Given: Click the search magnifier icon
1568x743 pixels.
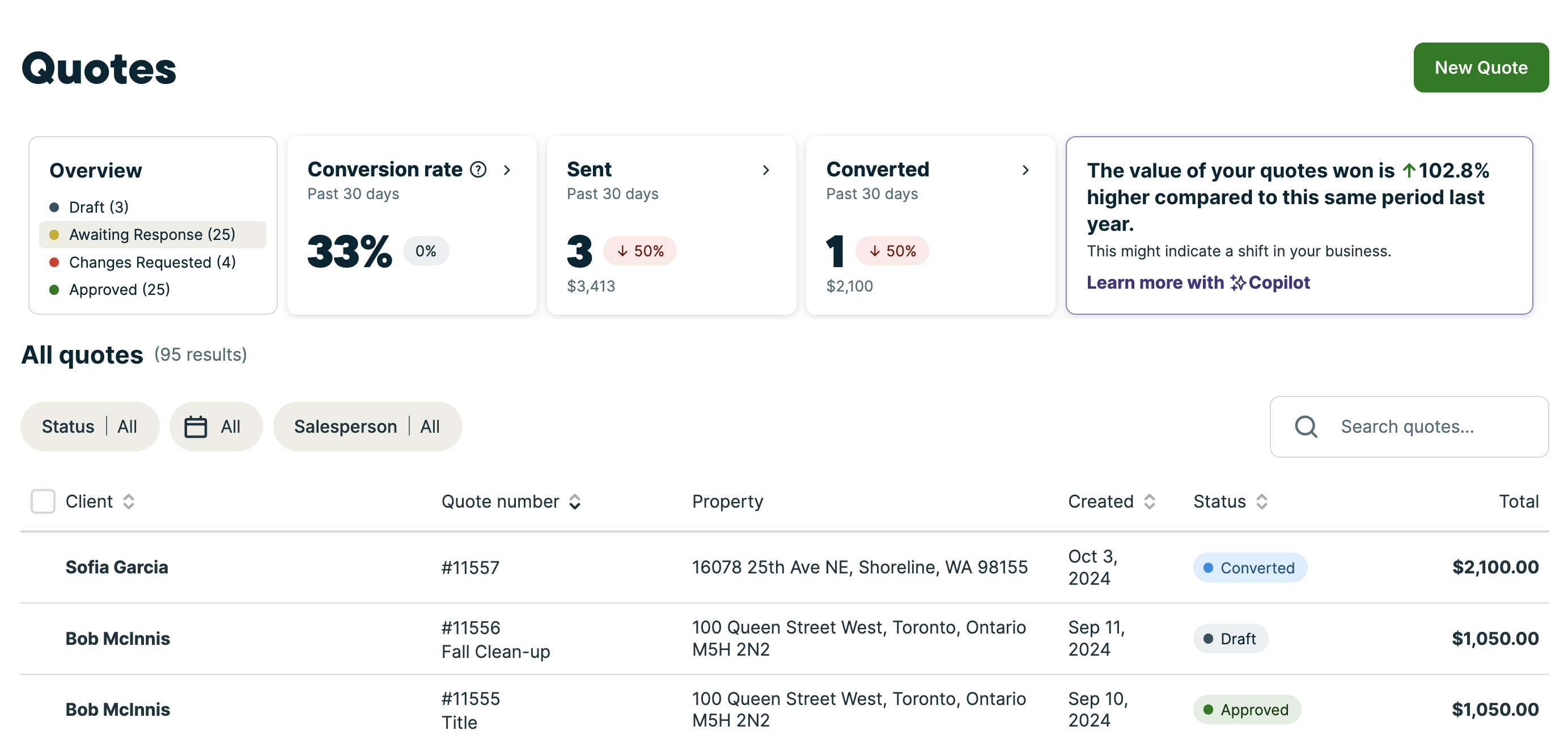Looking at the screenshot, I should [1306, 427].
